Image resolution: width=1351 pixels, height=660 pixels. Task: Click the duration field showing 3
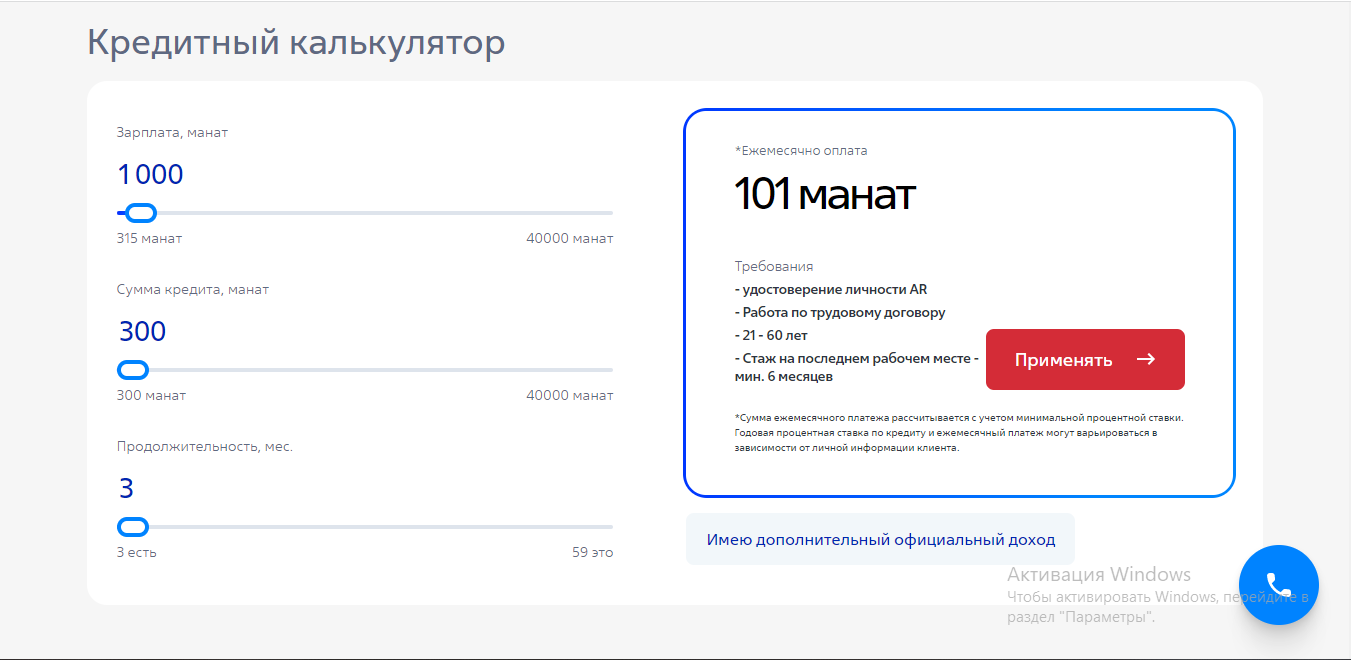(127, 489)
